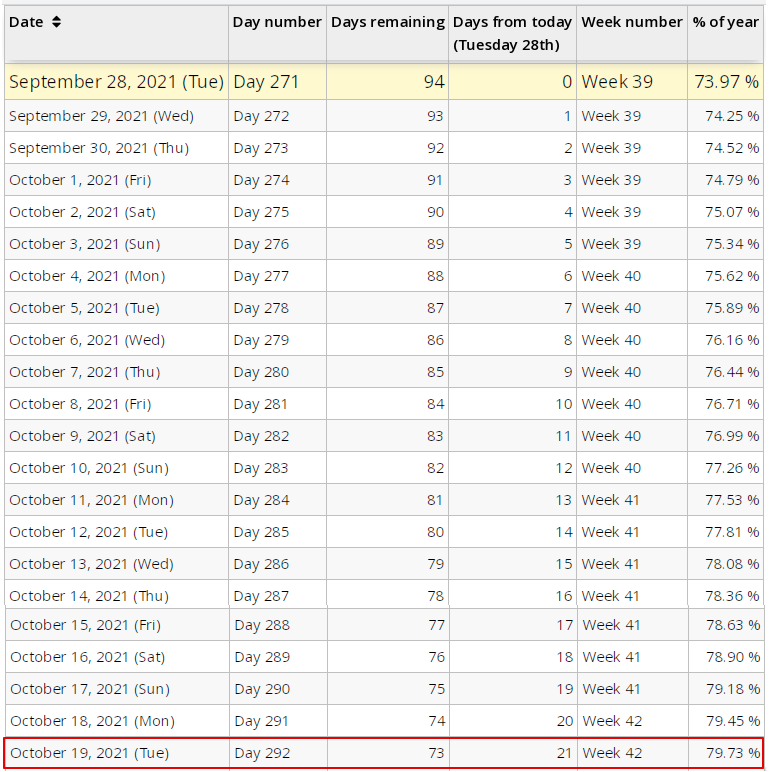The width and height of the screenshot is (769, 772).
Task: Select October 5, 2021 (Tue) date
Action: click(x=85, y=308)
